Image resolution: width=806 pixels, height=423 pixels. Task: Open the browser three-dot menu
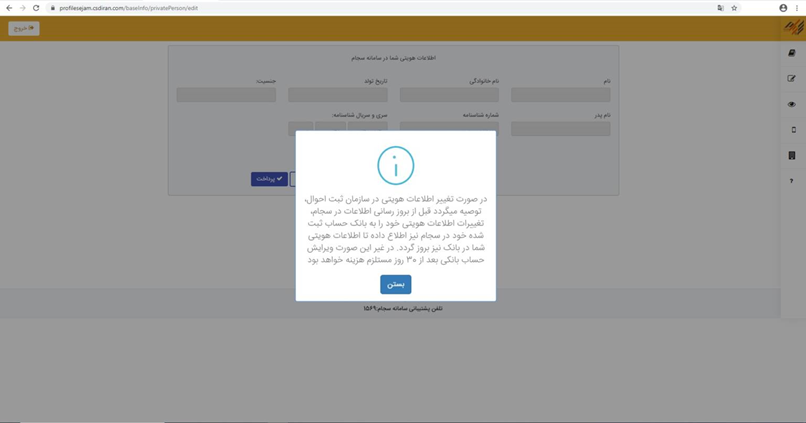coord(797,8)
